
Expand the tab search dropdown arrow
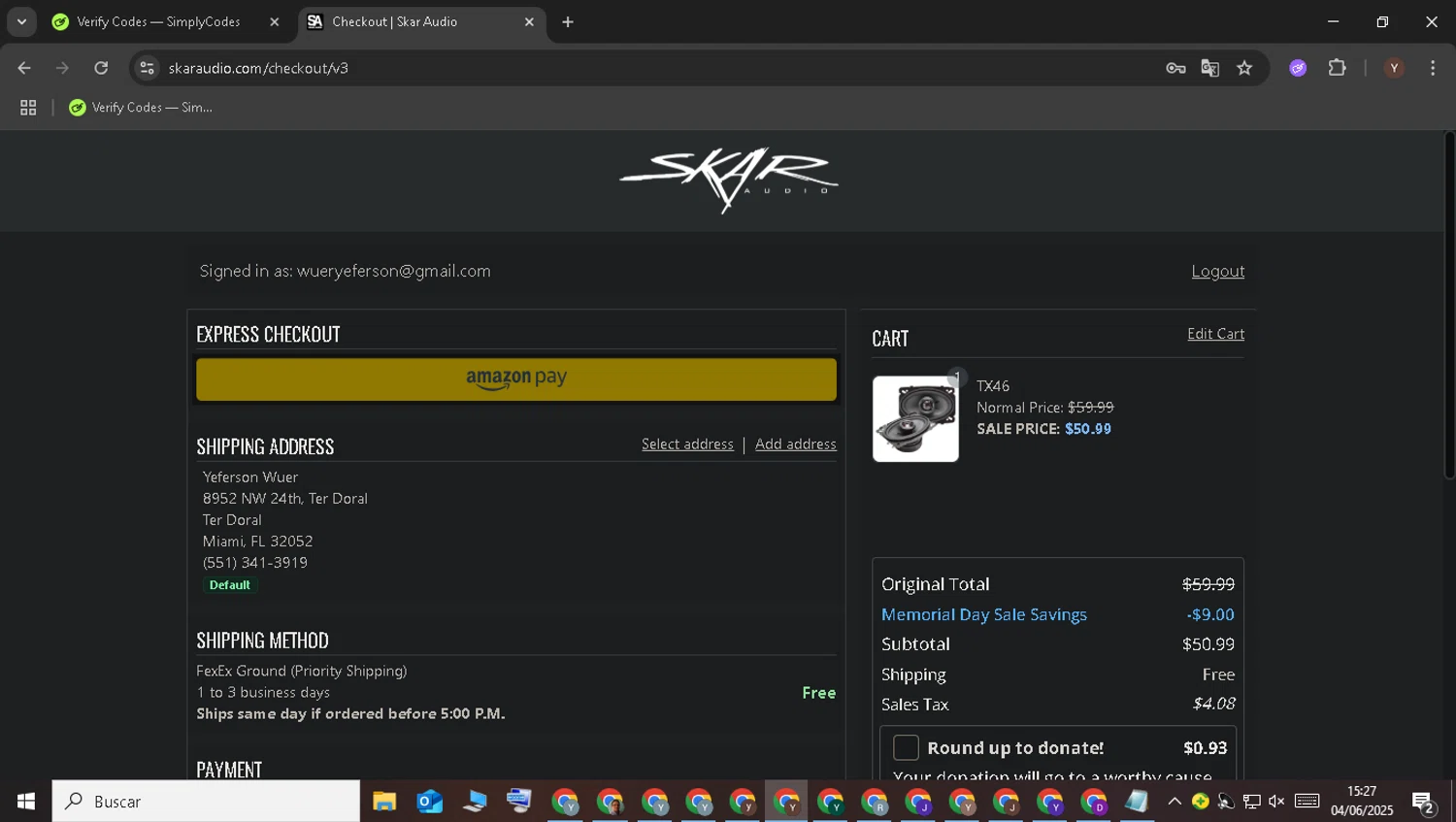(21, 21)
